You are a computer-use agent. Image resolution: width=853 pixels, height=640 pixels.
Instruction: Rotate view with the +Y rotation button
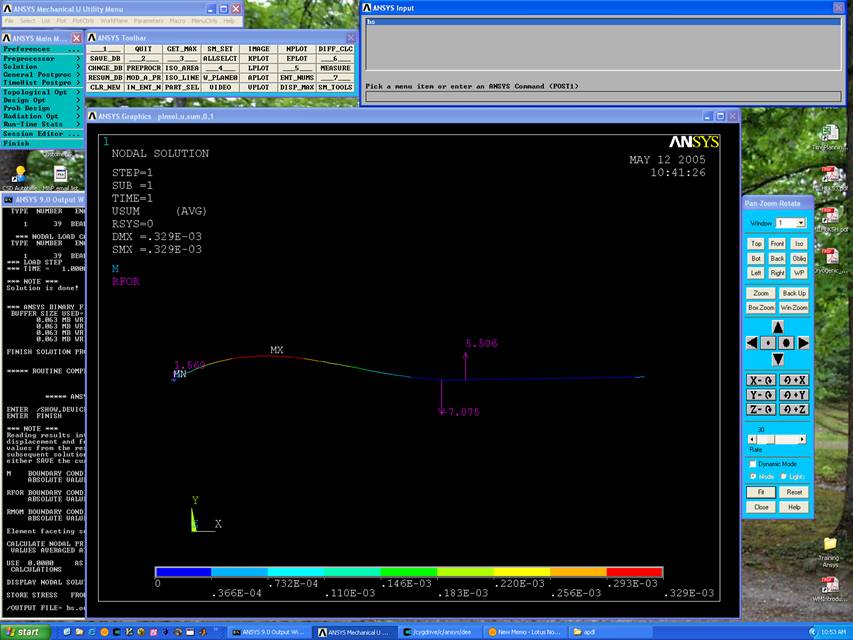coord(792,395)
